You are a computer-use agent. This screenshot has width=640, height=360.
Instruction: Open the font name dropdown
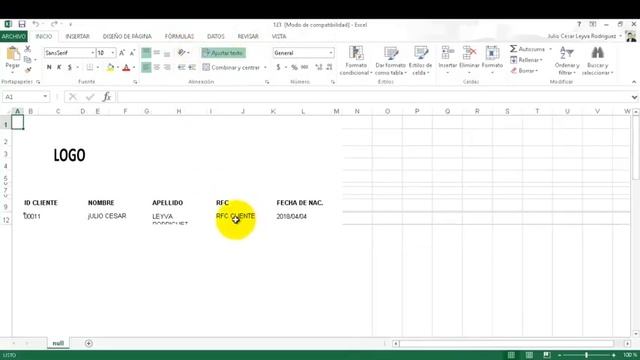[93, 53]
